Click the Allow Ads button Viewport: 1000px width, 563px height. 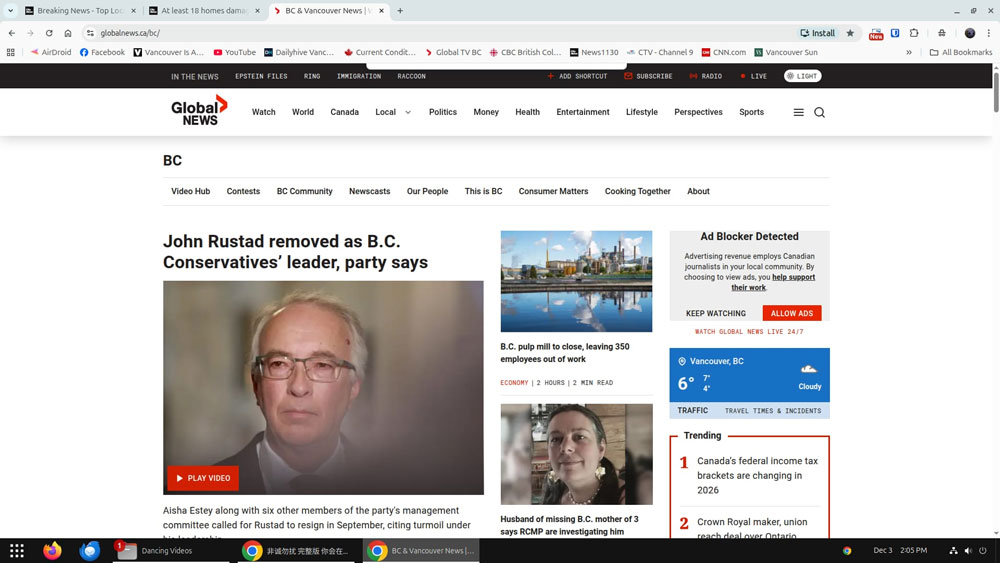(x=791, y=313)
